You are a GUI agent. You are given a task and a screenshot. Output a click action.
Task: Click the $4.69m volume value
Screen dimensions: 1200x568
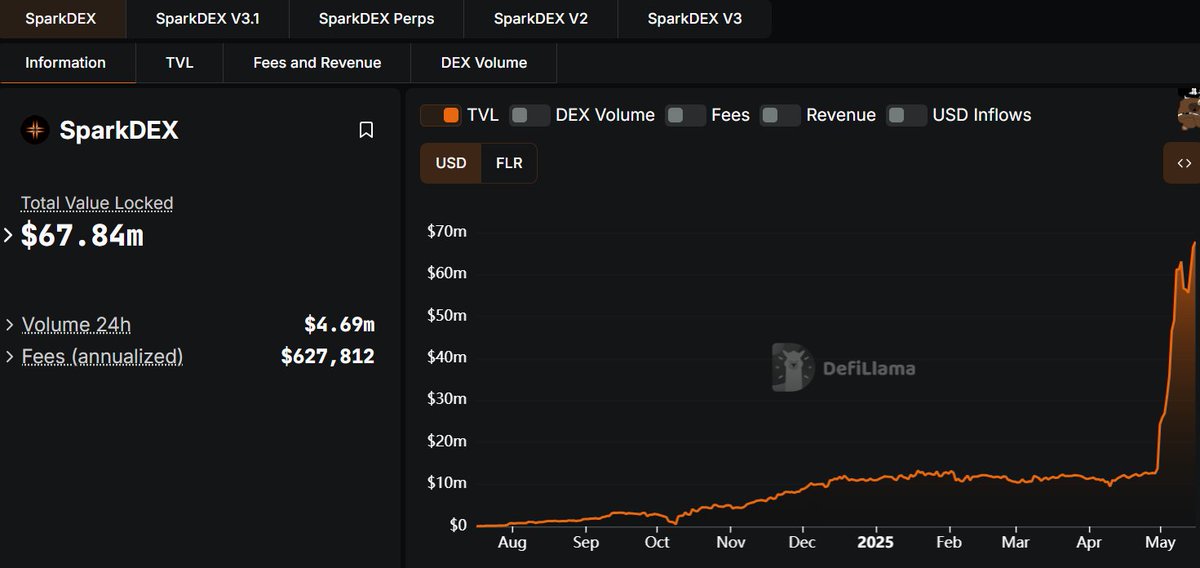[x=340, y=325]
